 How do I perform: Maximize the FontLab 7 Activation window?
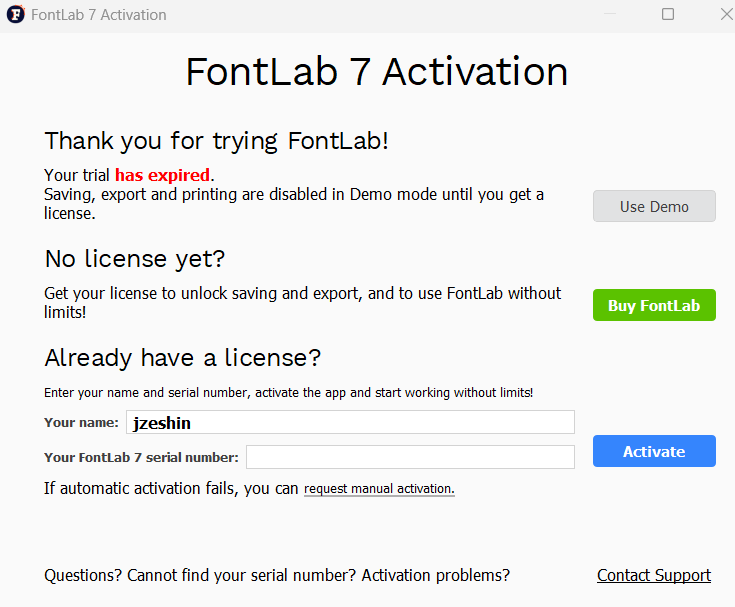pyautogui.click(x=668, y=15)
